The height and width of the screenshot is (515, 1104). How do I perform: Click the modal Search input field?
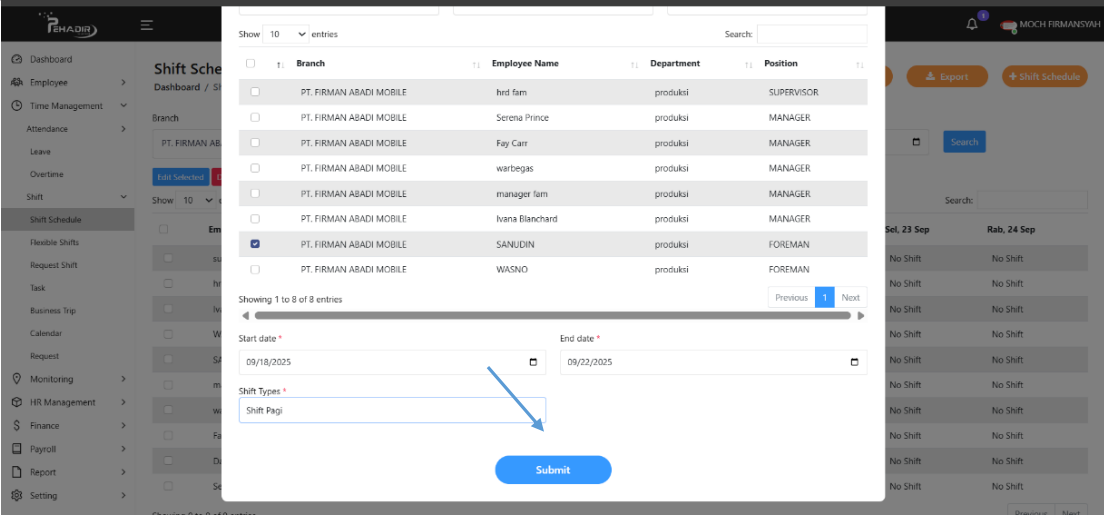(x=811, y=34)
